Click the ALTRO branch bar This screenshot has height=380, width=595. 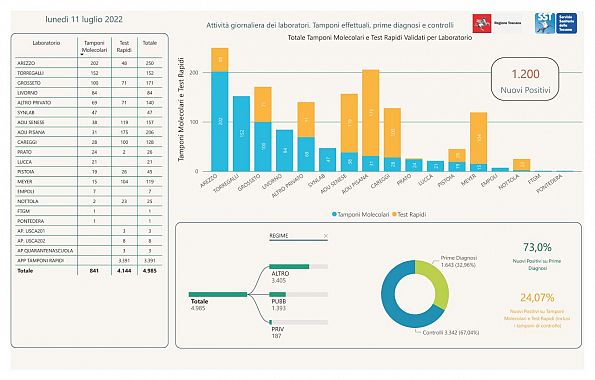[x=298, y=267]
